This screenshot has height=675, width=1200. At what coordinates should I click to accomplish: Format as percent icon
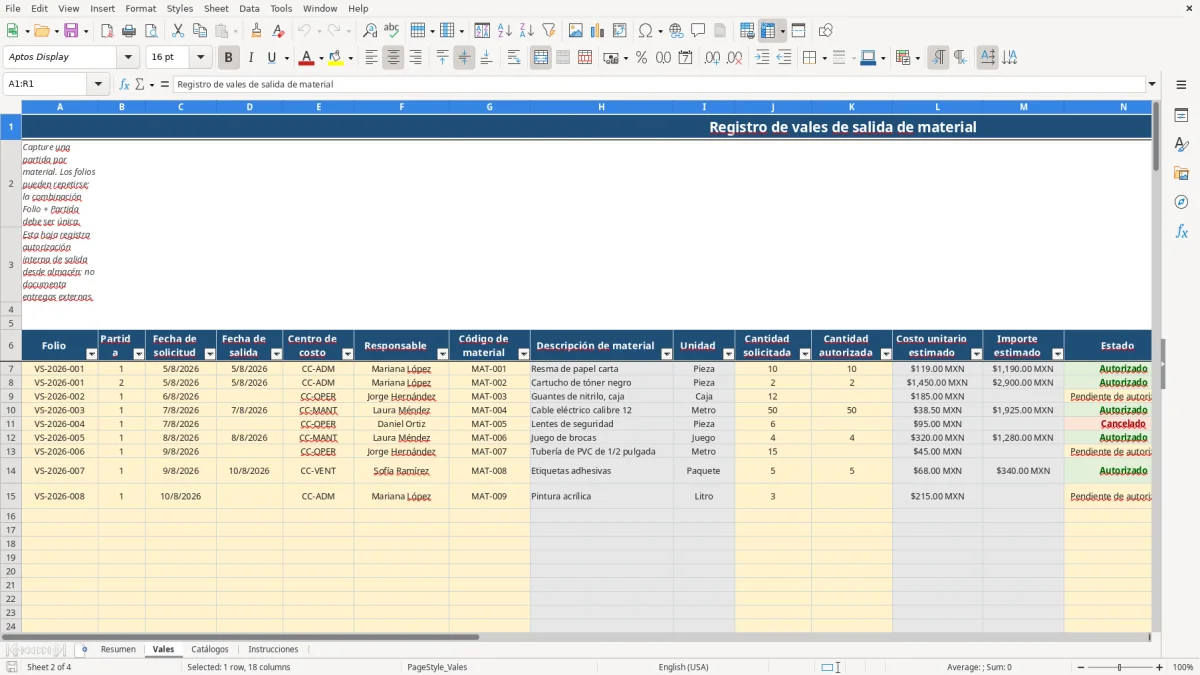coord(641,57)
